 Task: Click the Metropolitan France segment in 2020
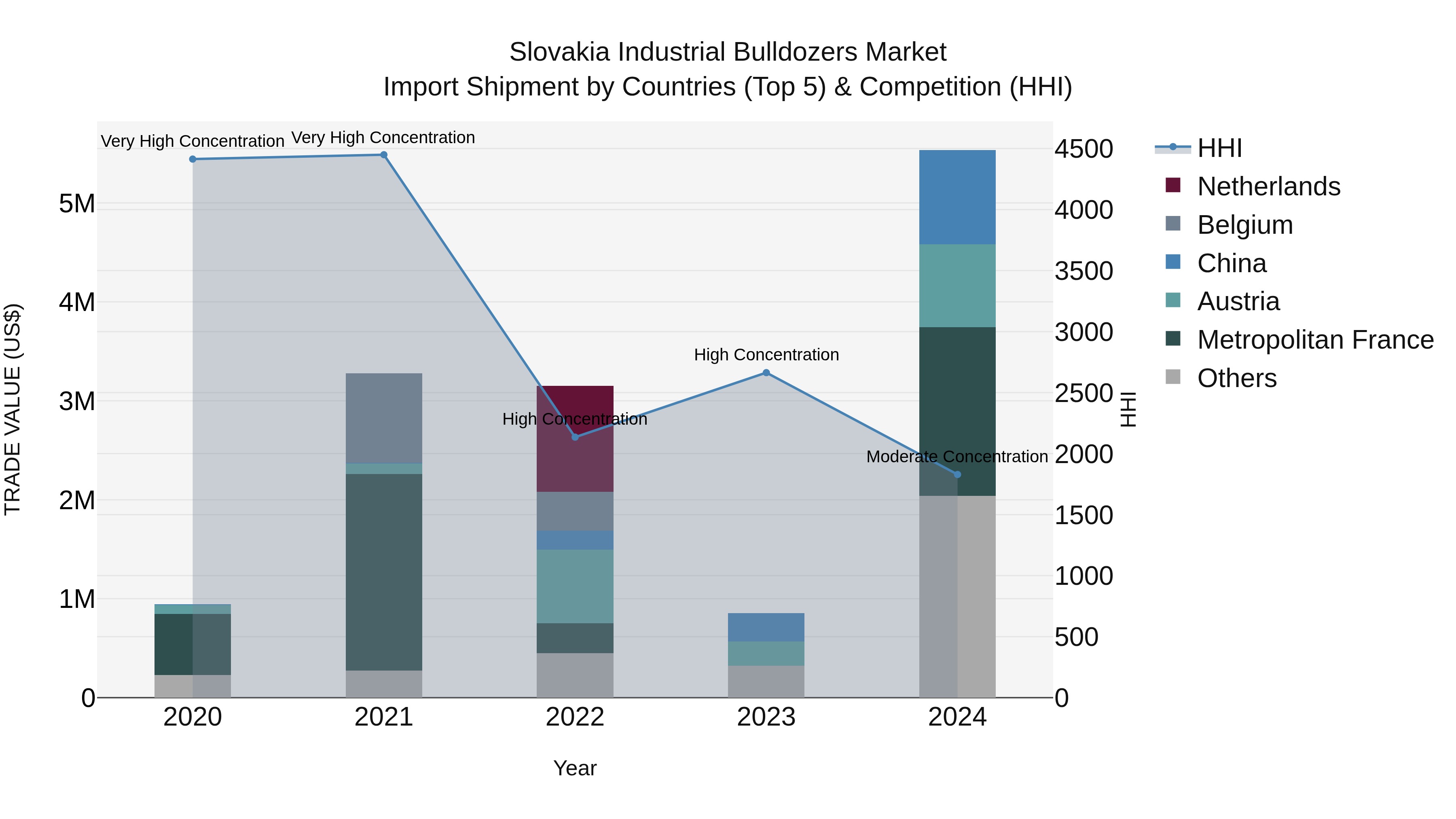[x=193, y=644]
